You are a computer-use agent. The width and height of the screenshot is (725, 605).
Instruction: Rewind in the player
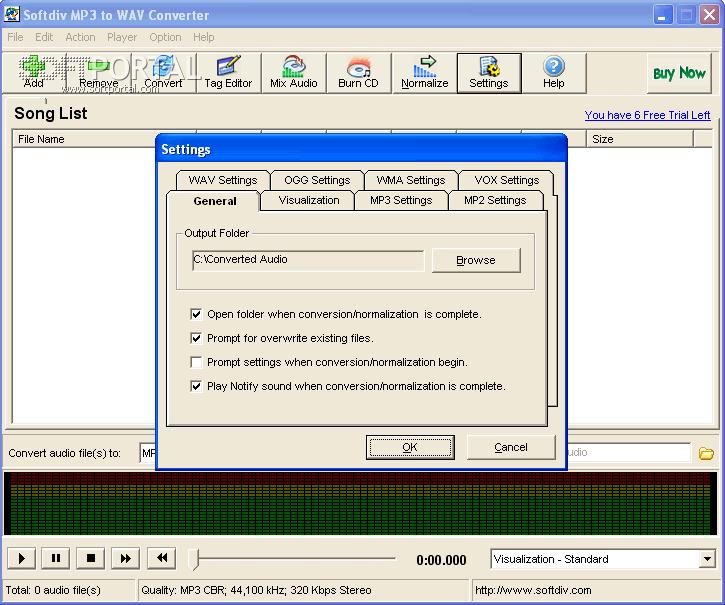161,558
